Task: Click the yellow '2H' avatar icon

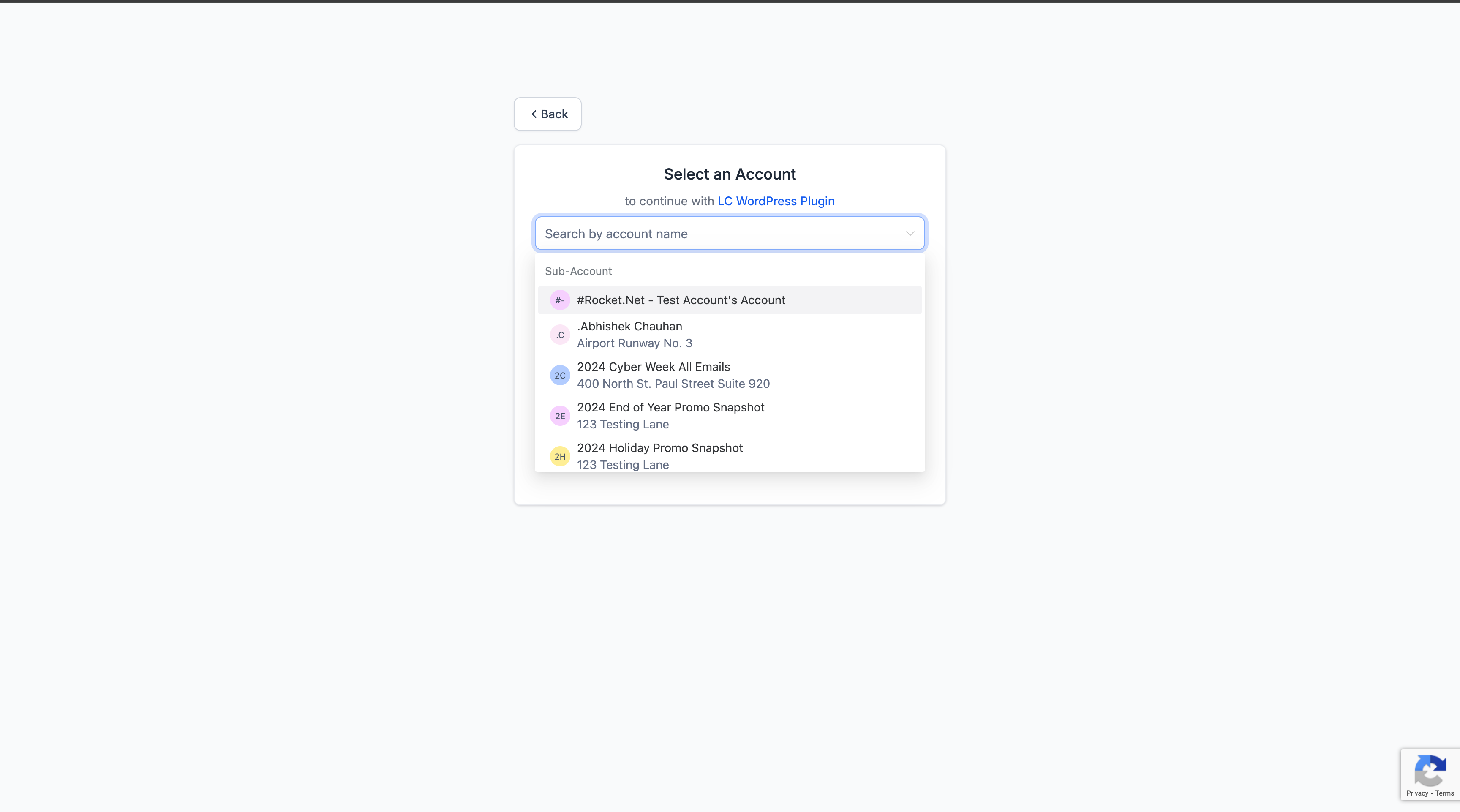Action: 559,456
